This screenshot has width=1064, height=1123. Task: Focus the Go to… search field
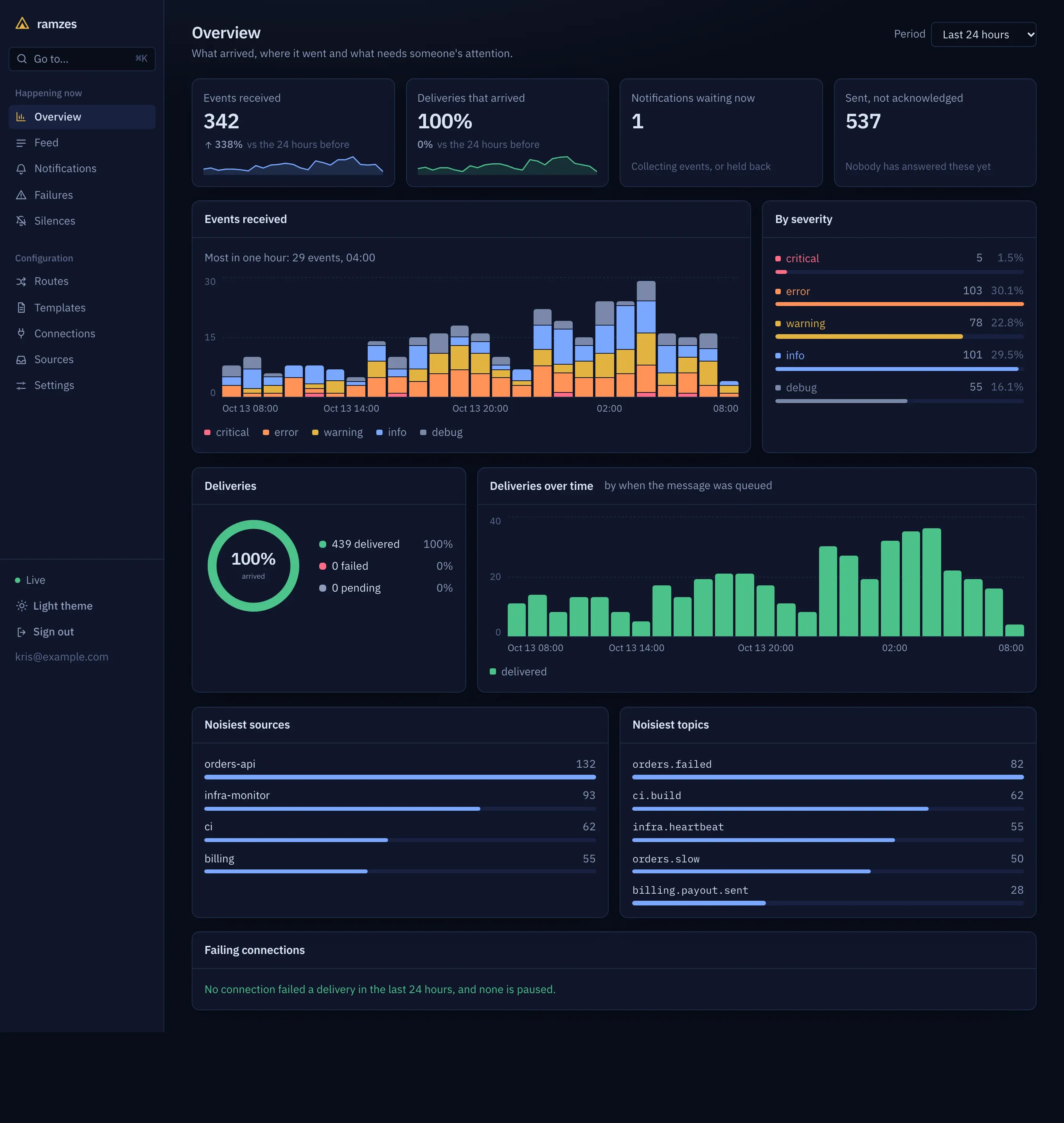[x=82, y=59]
